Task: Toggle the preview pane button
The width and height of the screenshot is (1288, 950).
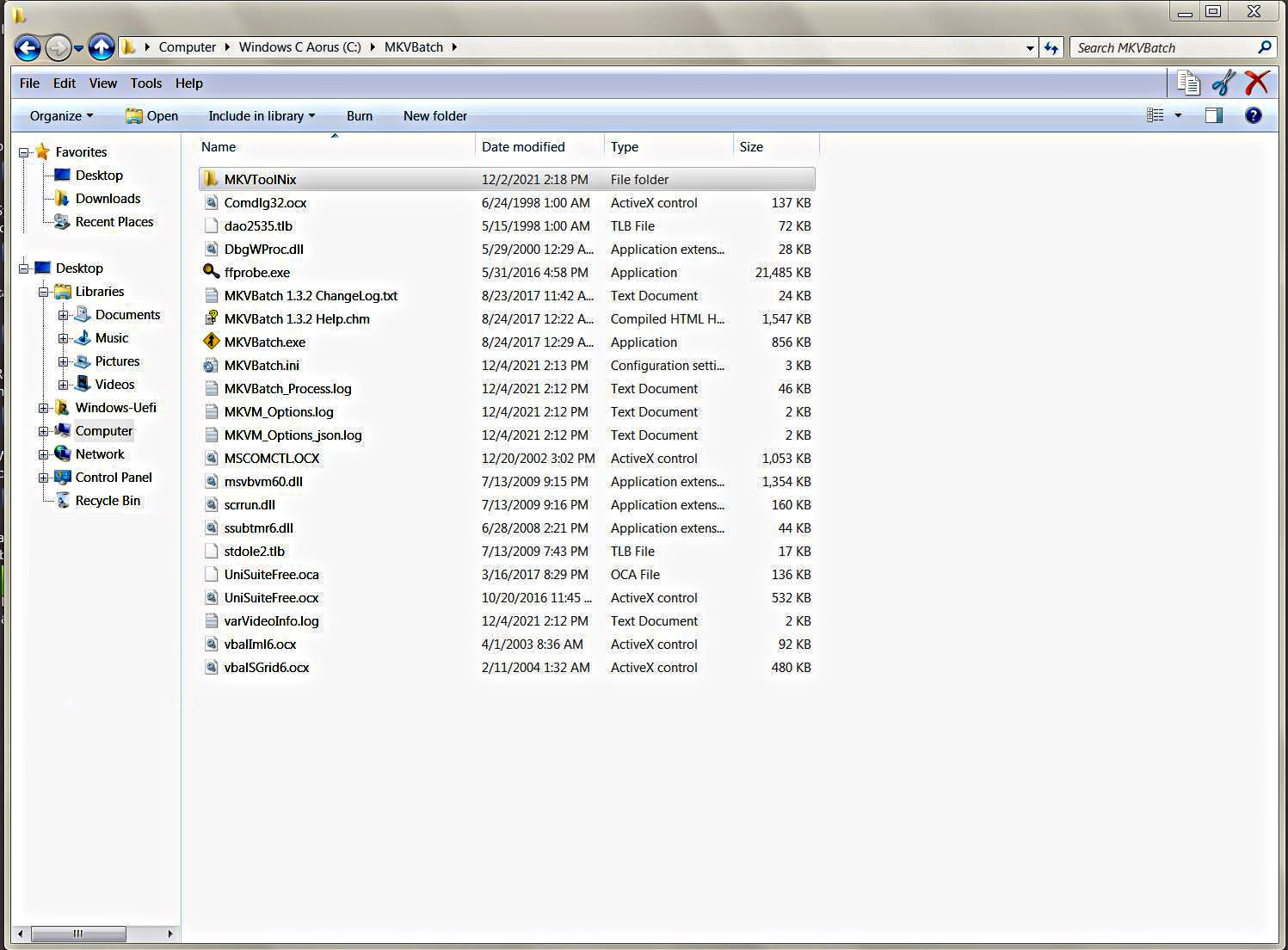Action: (1214, 115)
